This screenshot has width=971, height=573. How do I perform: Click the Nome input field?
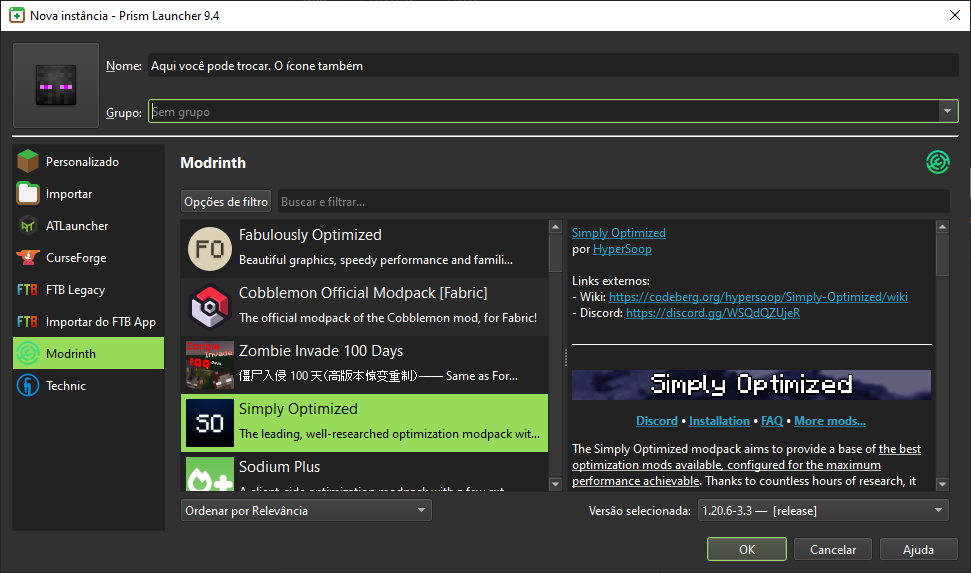(x=553, y=65)
